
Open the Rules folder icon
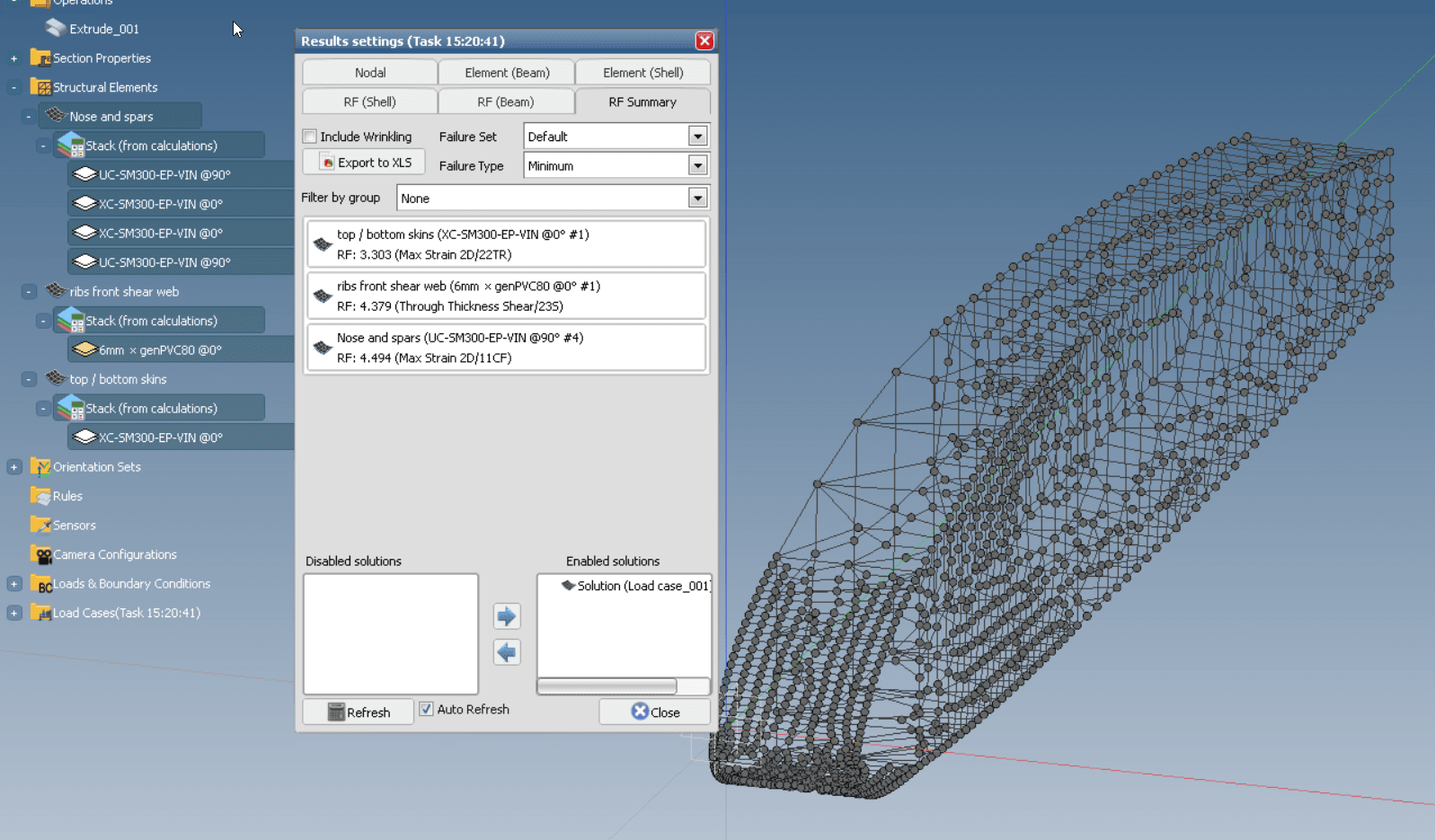pyautogui.click(x=40, y=496)
